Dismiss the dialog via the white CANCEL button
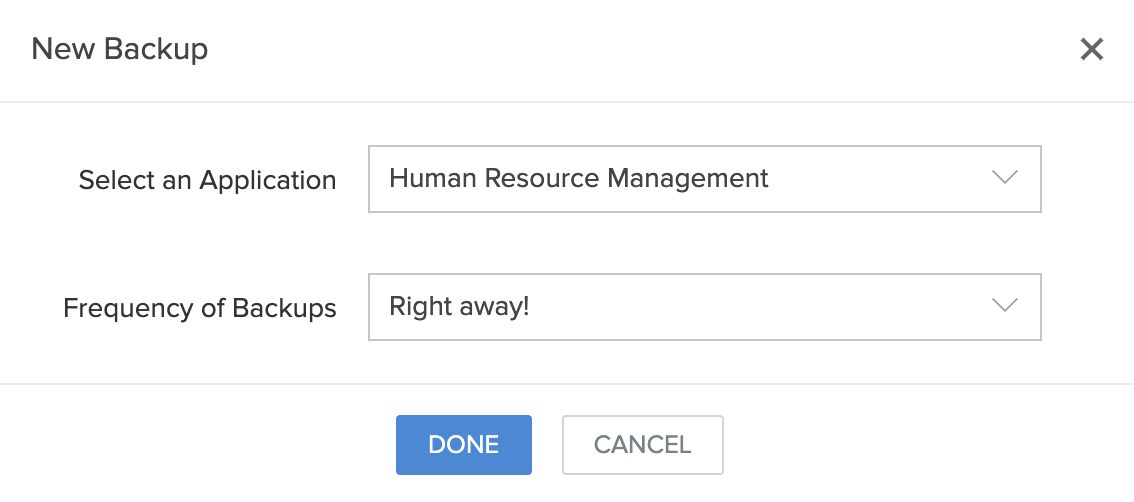 [642, 445]
